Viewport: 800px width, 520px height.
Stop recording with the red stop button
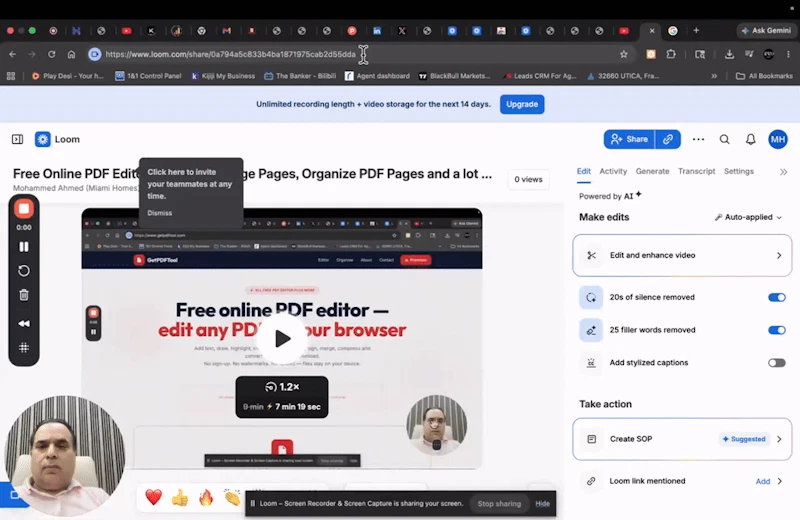pyautogui.click(x=23, y=208)
